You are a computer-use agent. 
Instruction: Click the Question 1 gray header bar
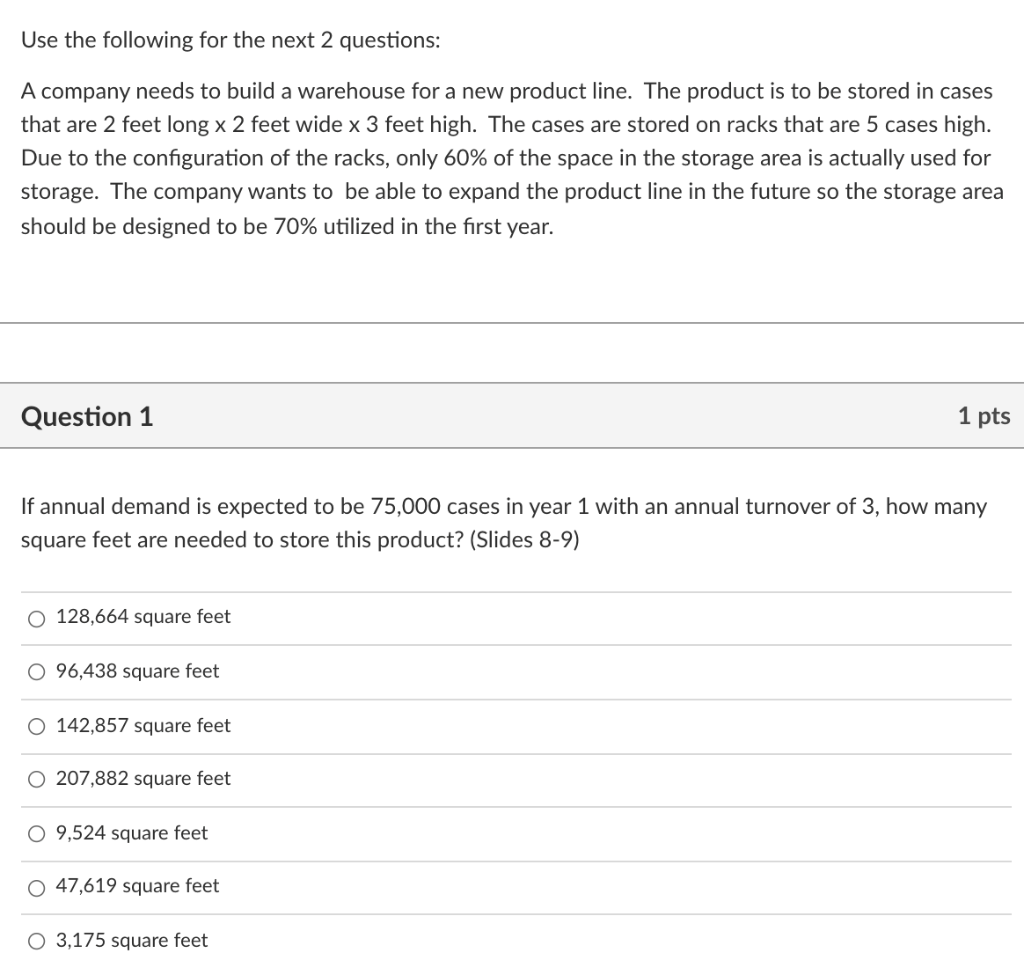[512, 416]
